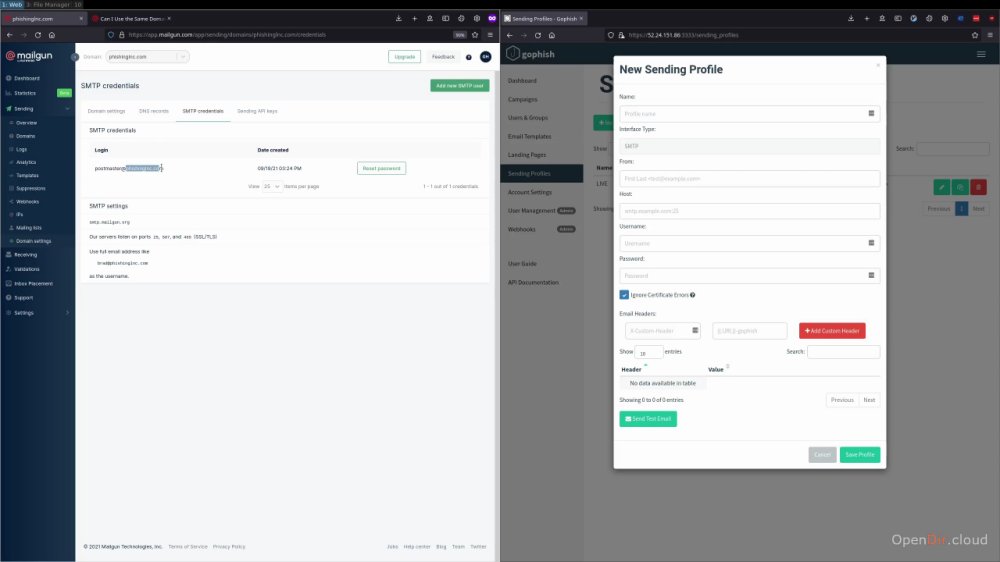Screen dimensions: 1000x562
Task: Select the phishinginc.com browser tab
Action: coord(43,18)
